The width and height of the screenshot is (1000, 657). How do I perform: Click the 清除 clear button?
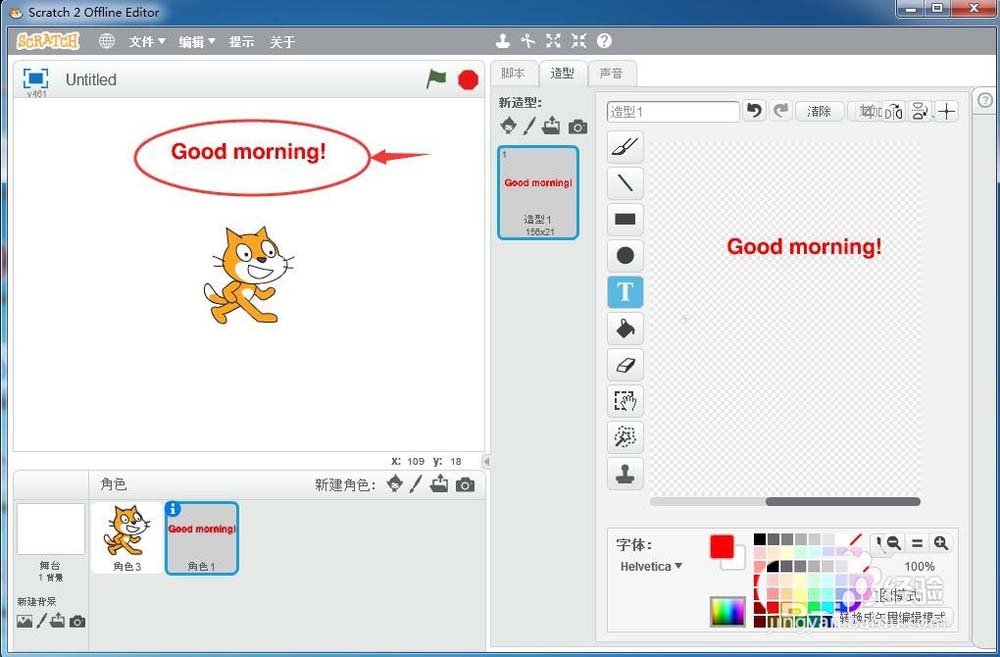click(x=820, y=112)
